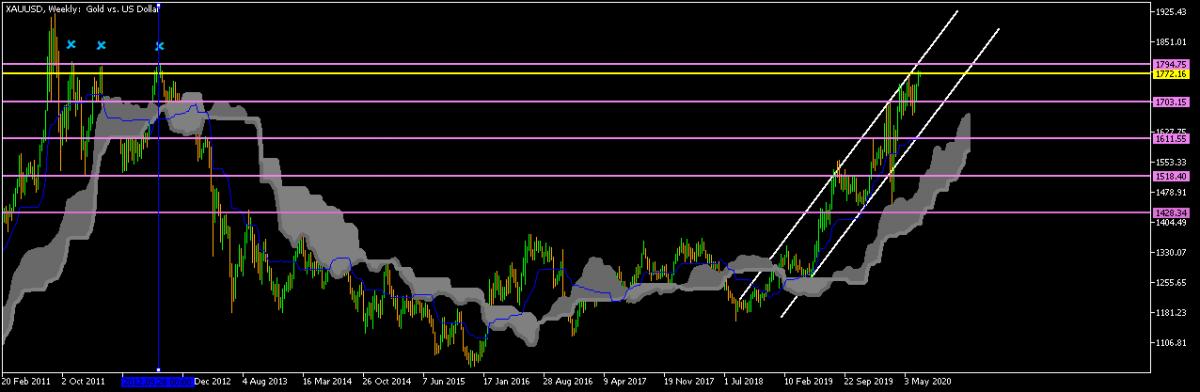
Task: Select the 1518.40 pink price label
Action: [1169, 176]
